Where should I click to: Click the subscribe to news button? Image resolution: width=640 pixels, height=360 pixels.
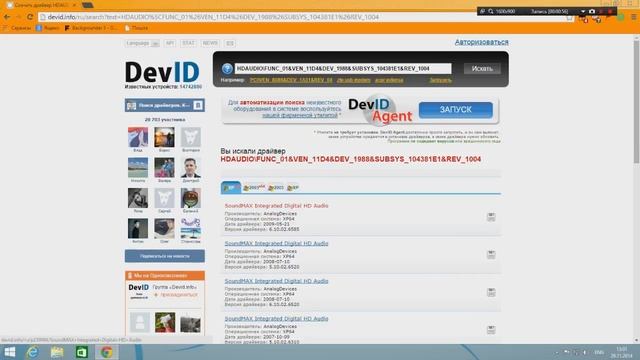coord(164,256)
